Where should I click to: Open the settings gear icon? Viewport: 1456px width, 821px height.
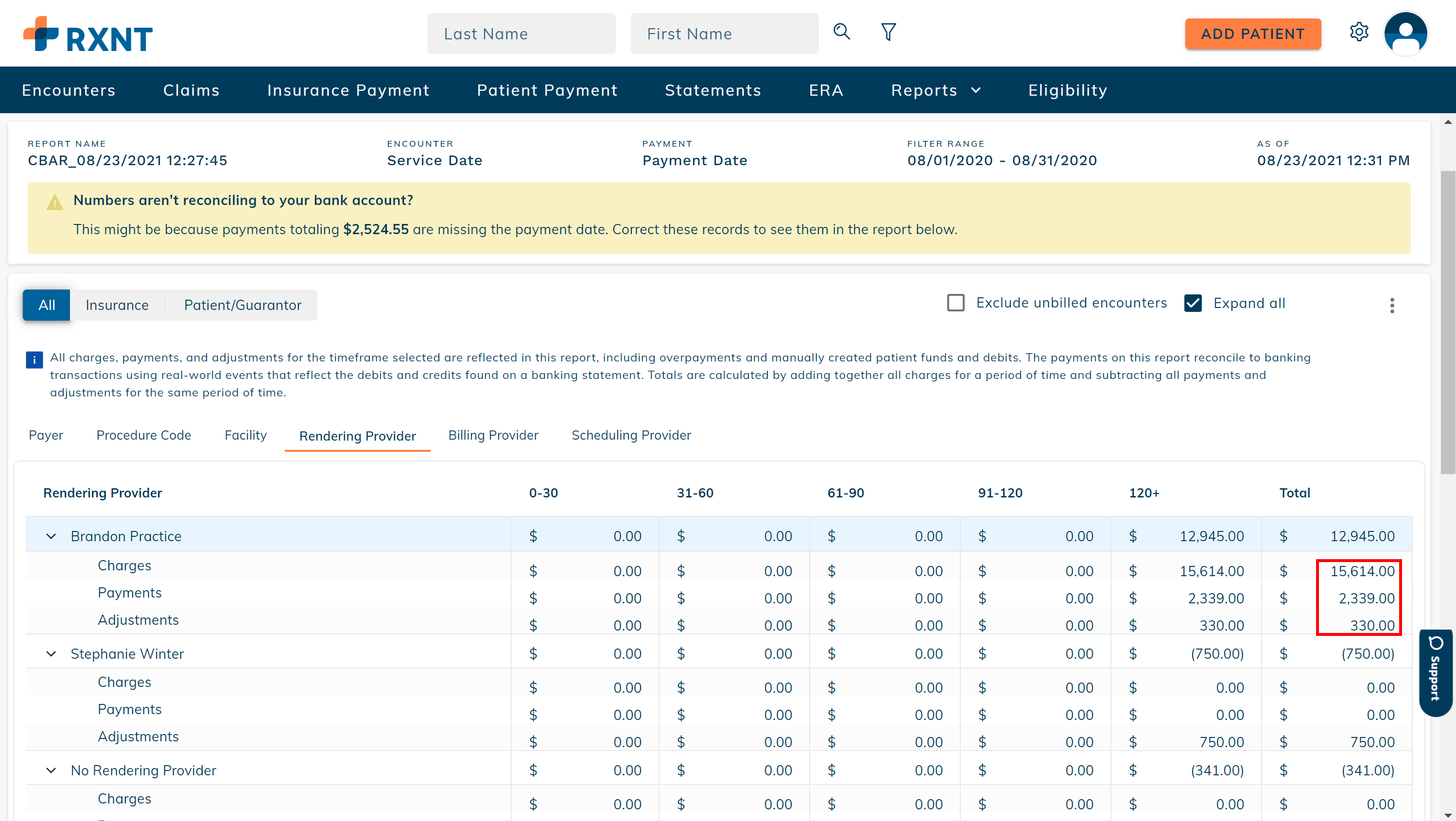tap(1359, 32)
